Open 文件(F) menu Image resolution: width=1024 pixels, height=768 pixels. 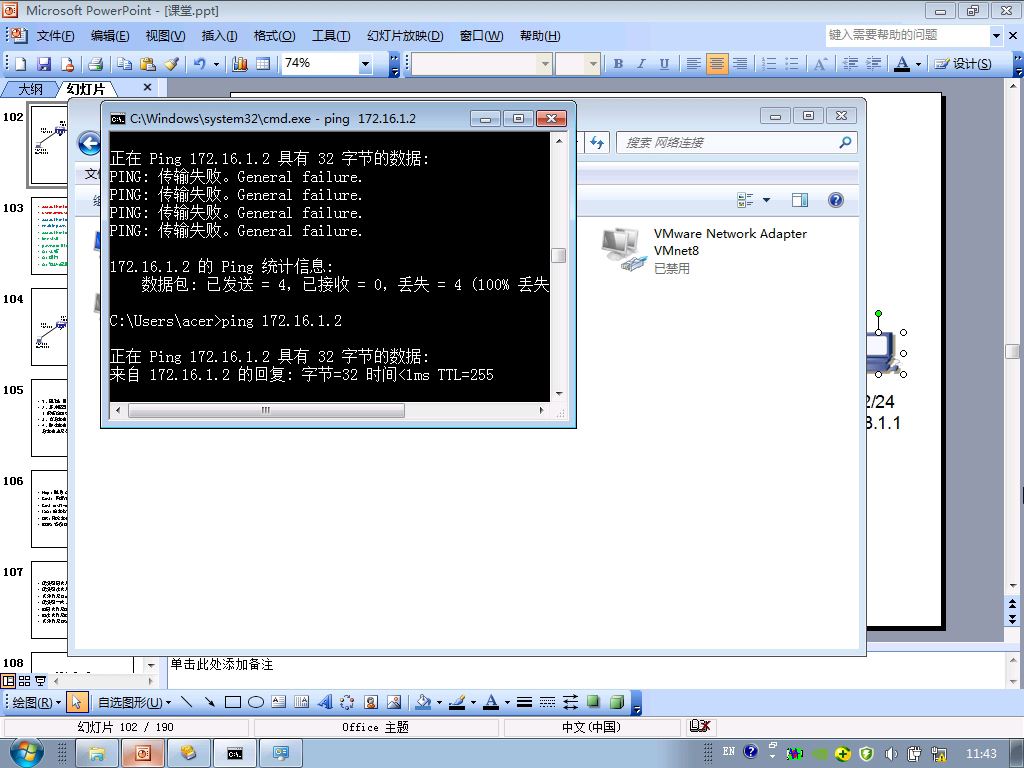click(x=55, y=36)
